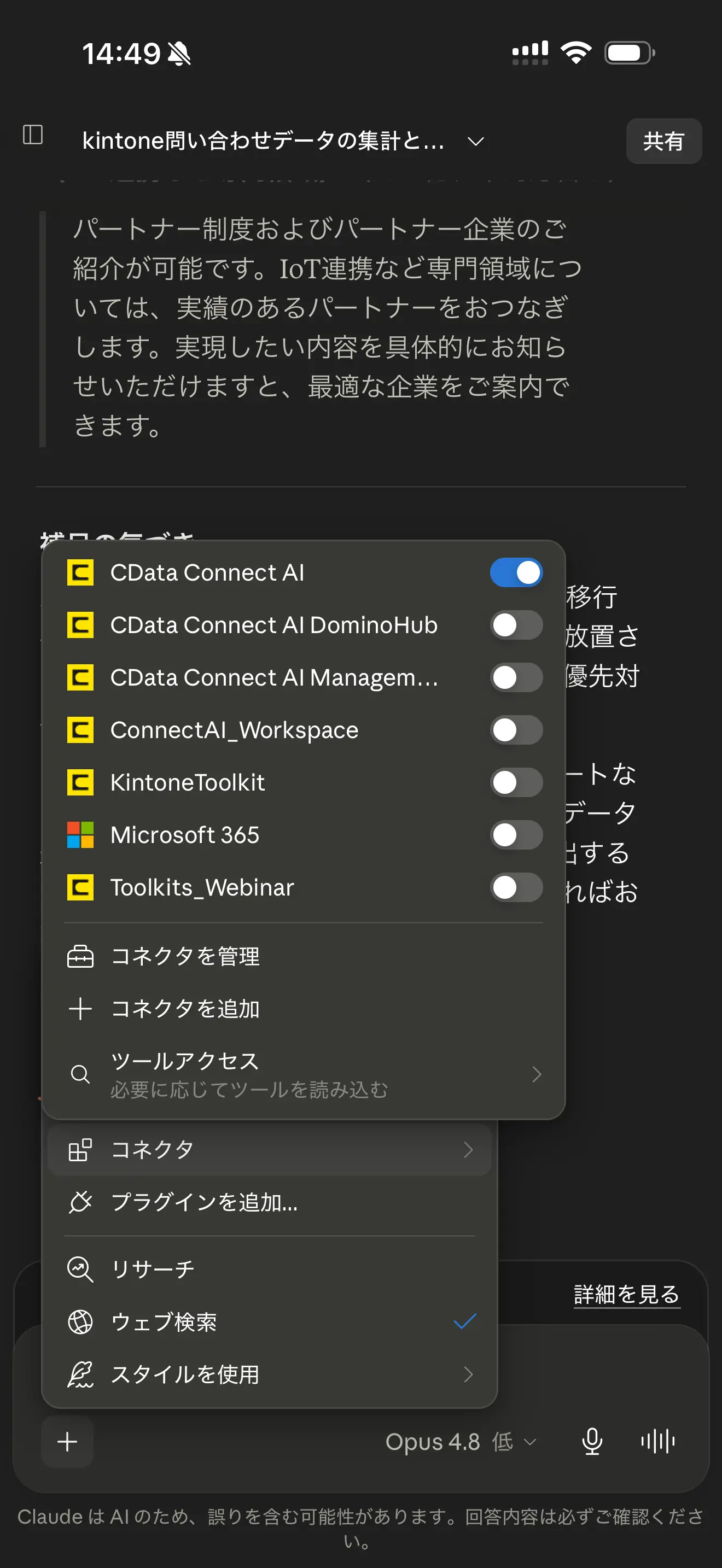Open the Opus 4.8 model selector dropdown
722x1568 pixels.
click(x=461, y=1441)
